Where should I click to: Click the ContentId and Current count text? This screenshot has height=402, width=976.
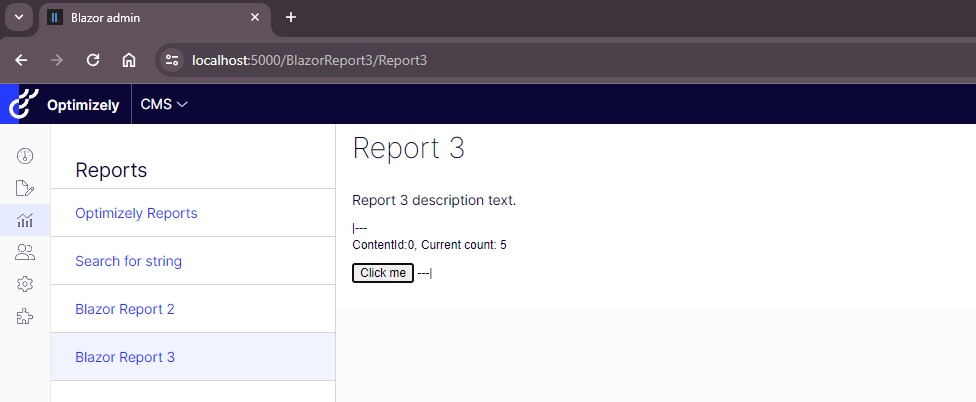pyautogui.click(x=429, y=245)
